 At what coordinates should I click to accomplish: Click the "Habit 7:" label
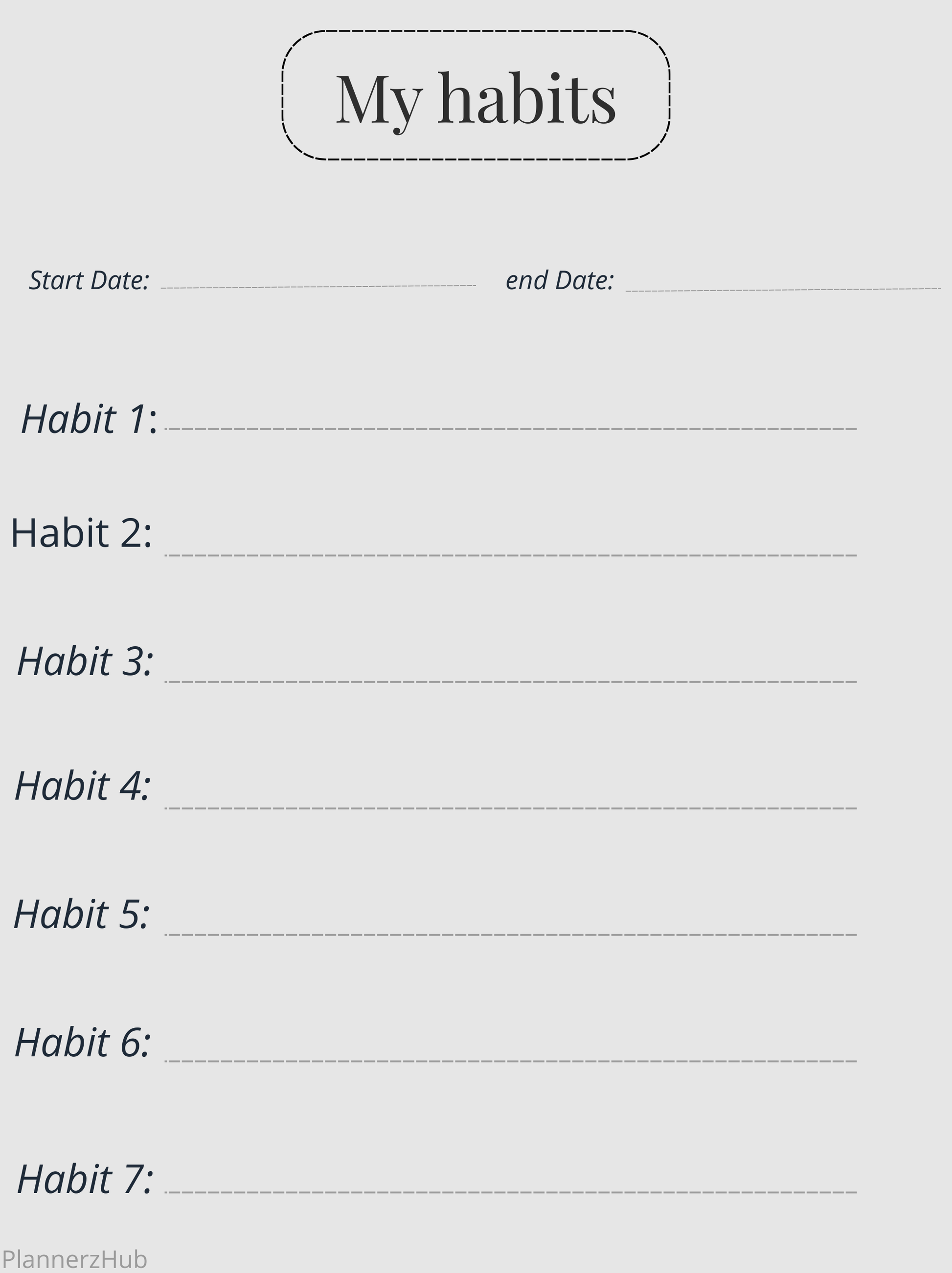(86, 1179)
